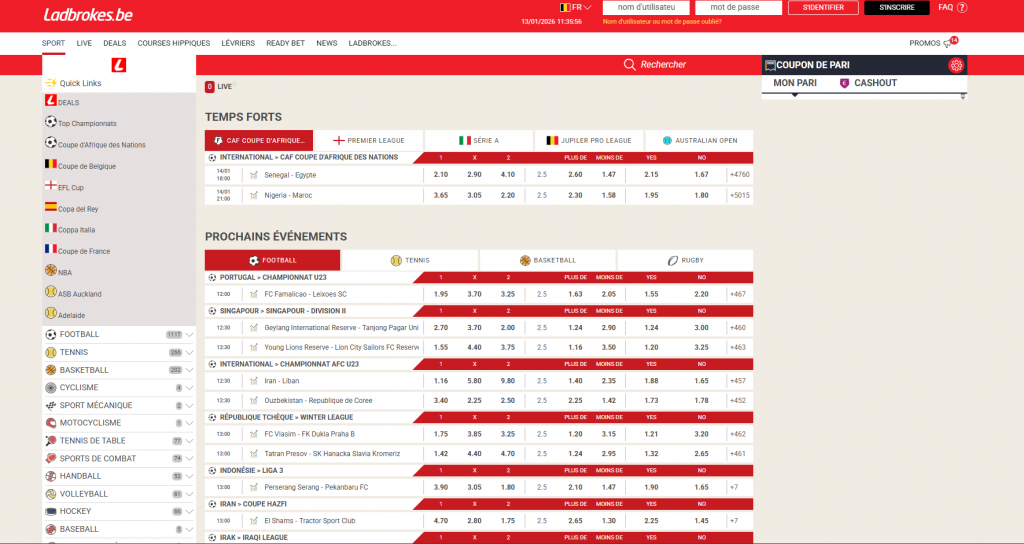
Task: Open the Live menu item
Action: [x=84, y=43]
